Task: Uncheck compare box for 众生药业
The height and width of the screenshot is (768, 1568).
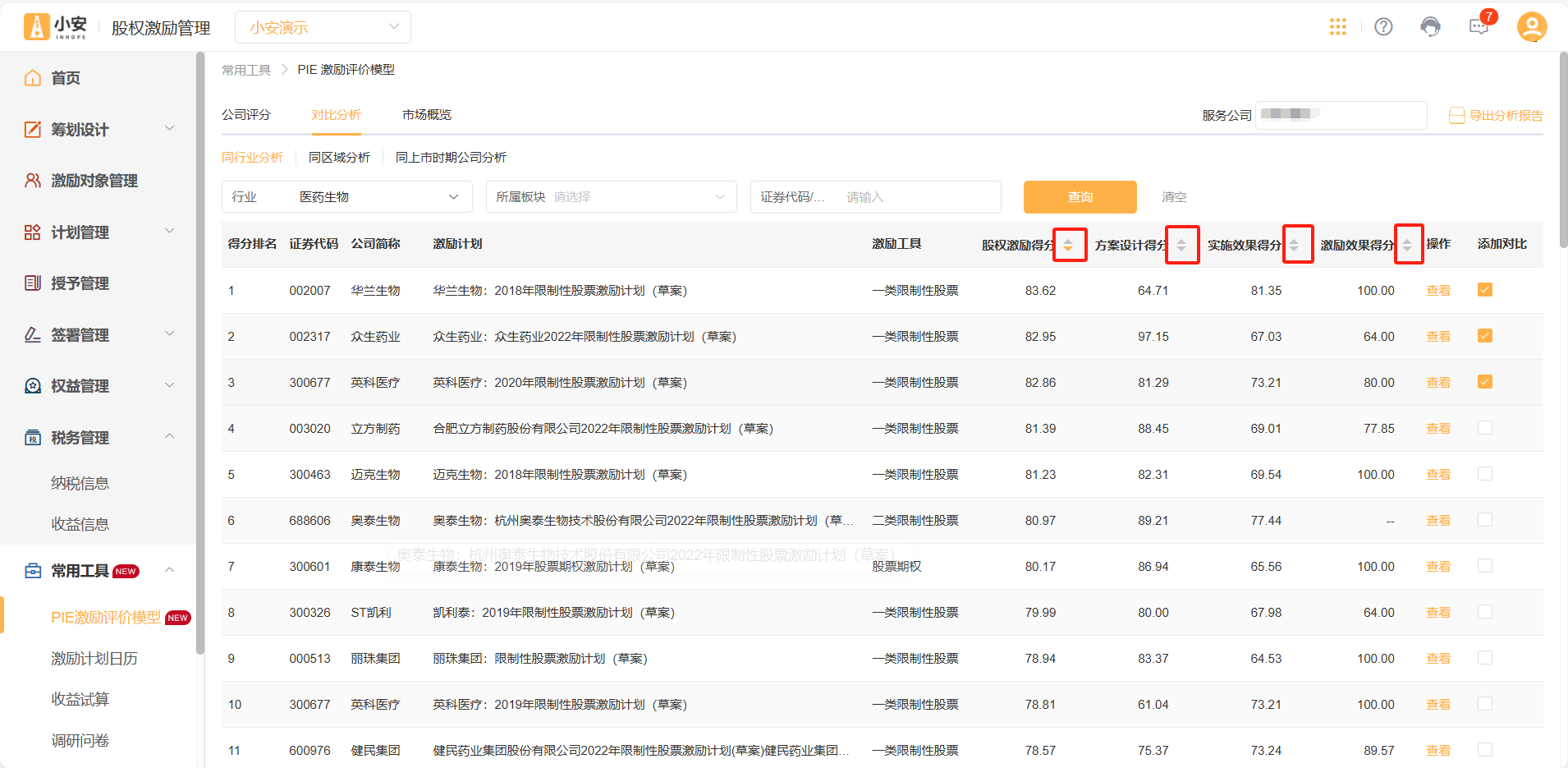Action: 1485,336
